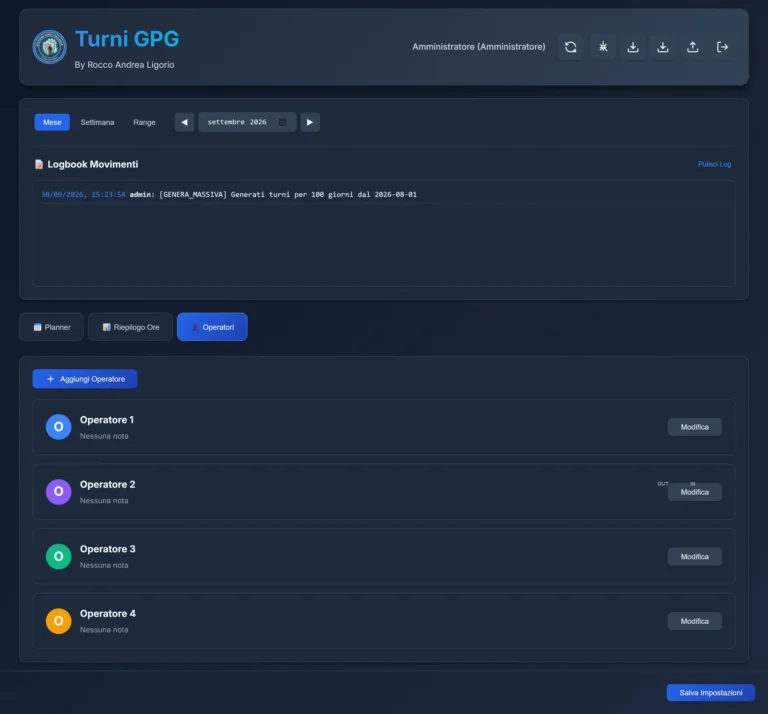This screenshot has width=768, height=714.
Task: Click Aggiungi Operatore button
Action: pyautogui.click(x=85, y=379)
